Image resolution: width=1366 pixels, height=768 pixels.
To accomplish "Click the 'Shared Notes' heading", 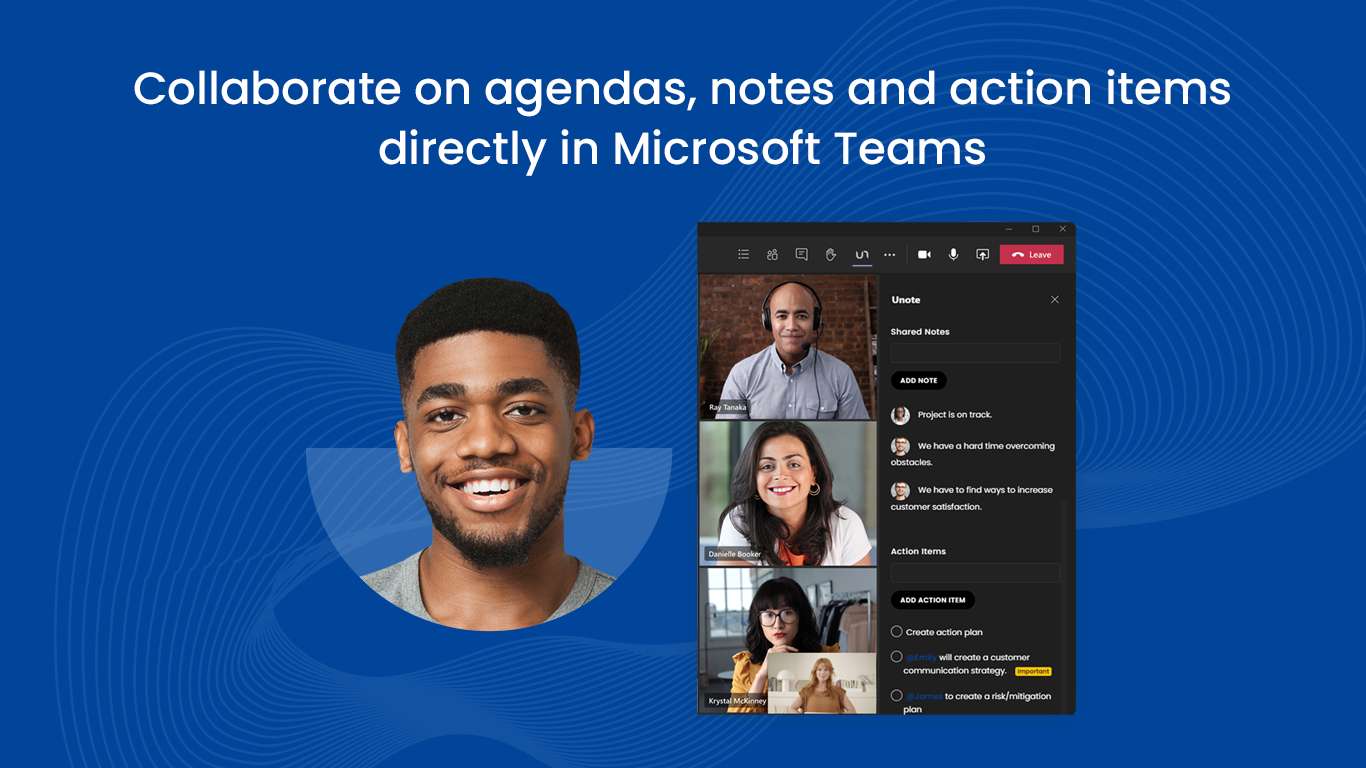I will pos(920,331).
